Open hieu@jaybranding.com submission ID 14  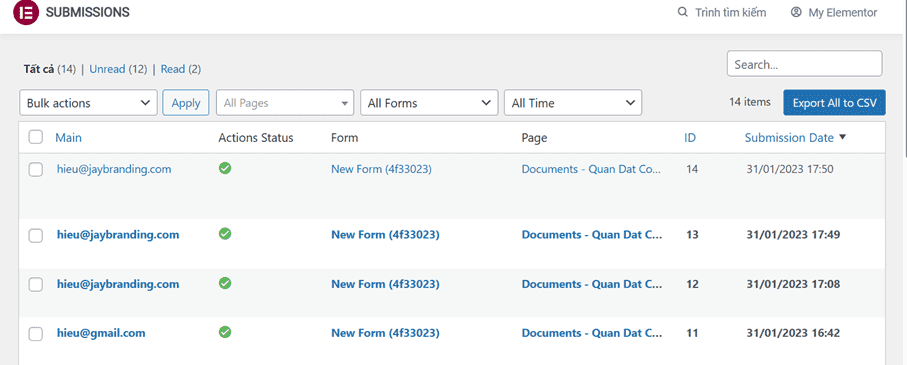114,169
